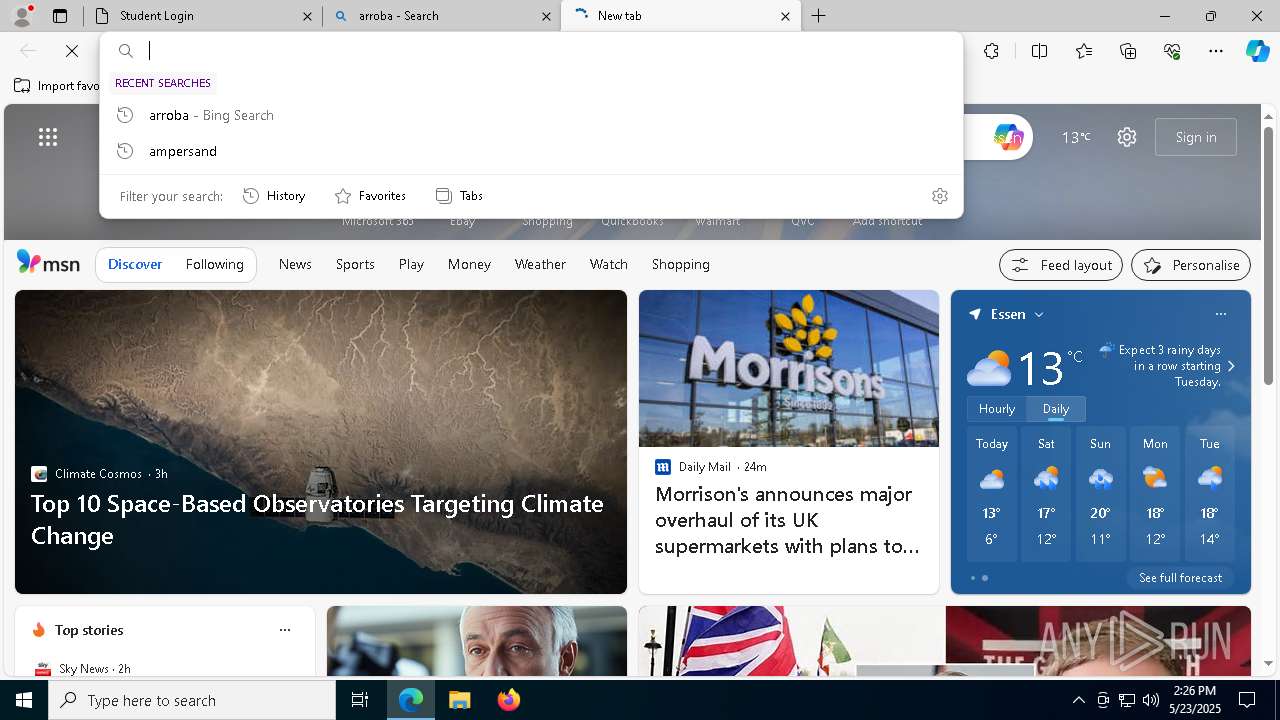1280x720 pixels.
Task: Filter search by Tabs
Action: click(x=459, y=196)
